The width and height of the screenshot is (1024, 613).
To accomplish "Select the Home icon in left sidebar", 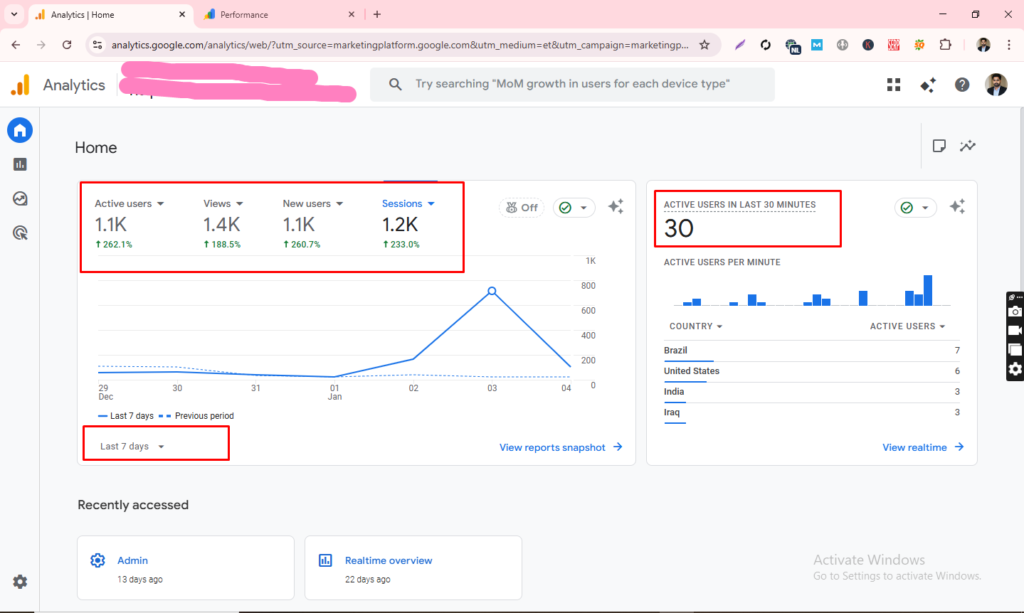I will [x=19, y=129].
